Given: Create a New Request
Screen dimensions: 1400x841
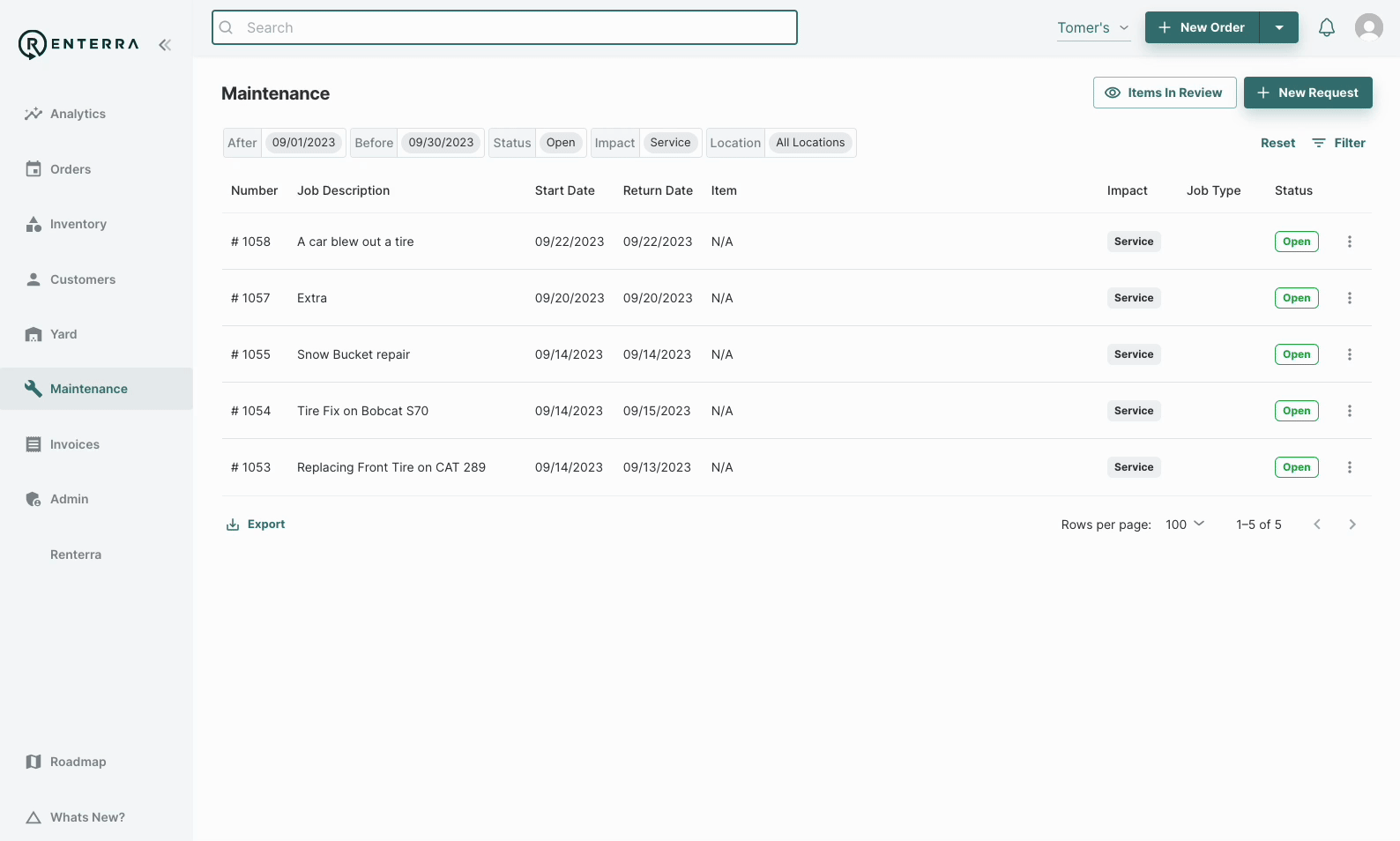Looking at the screenshot, I should tap(1308, 93).
